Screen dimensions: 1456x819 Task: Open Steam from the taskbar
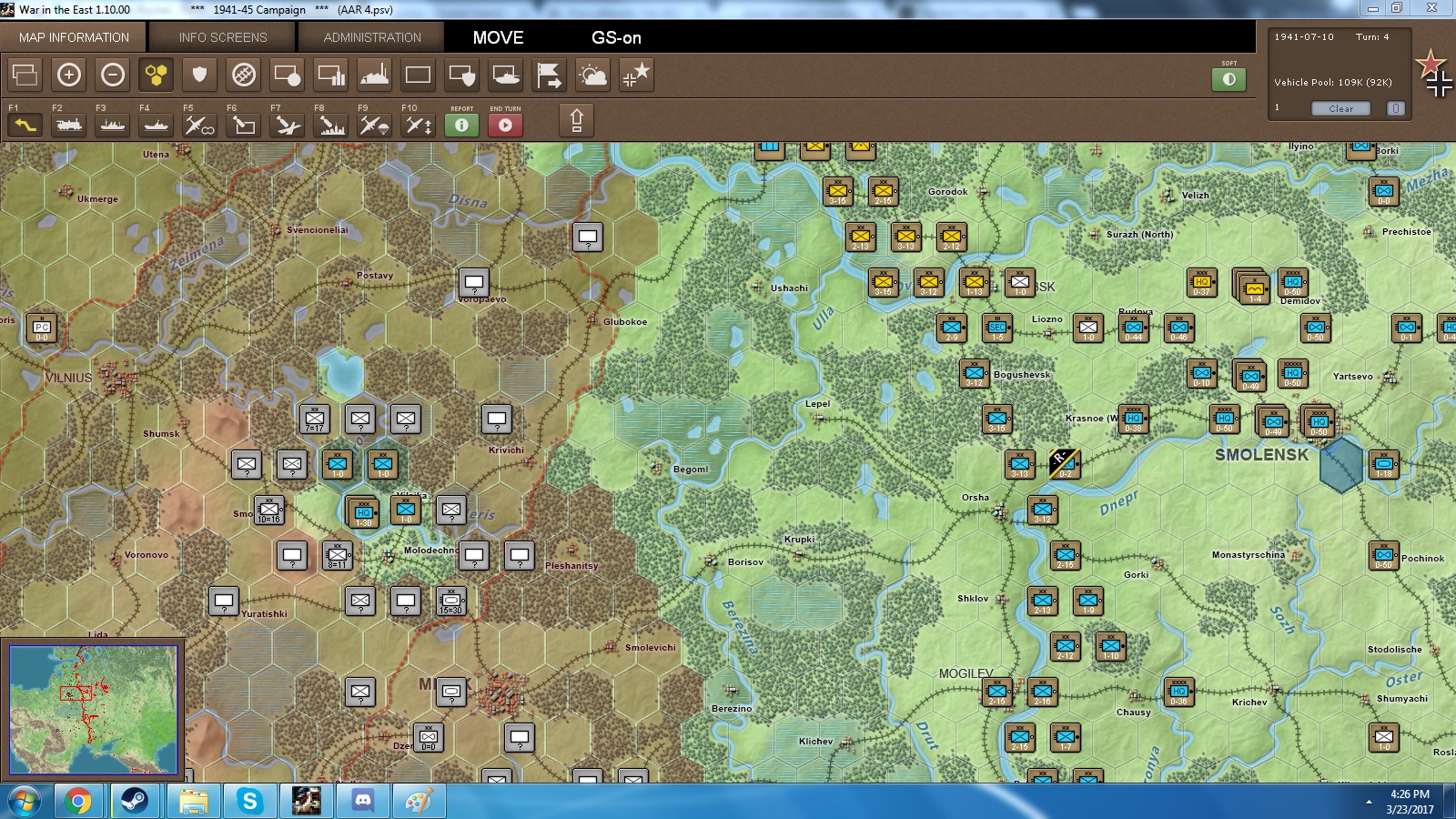(135, 802)
